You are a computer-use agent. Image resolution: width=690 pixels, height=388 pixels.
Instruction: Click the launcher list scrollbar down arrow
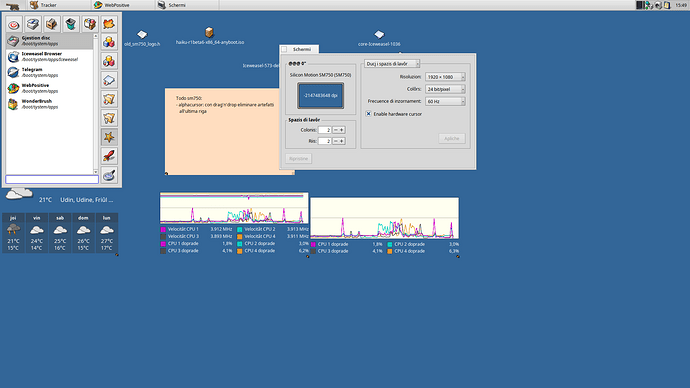pos(96,172)
